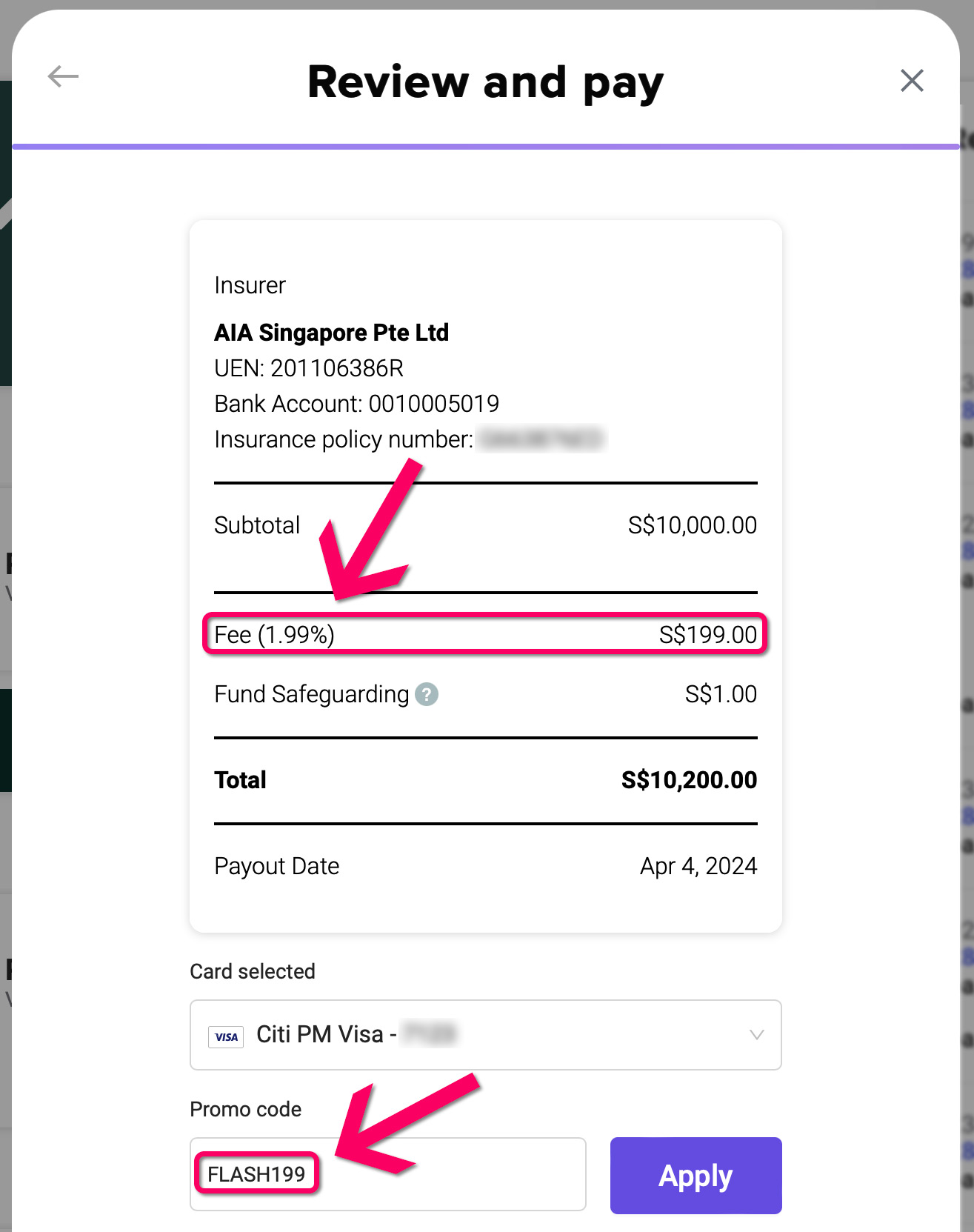Click the S$10,000.00 subtotal amount

pyautogui.click(x=692, y=525)
